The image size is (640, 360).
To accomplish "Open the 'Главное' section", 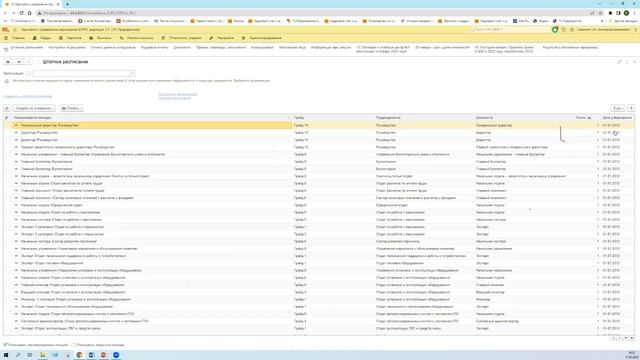I will click(15, 38).
